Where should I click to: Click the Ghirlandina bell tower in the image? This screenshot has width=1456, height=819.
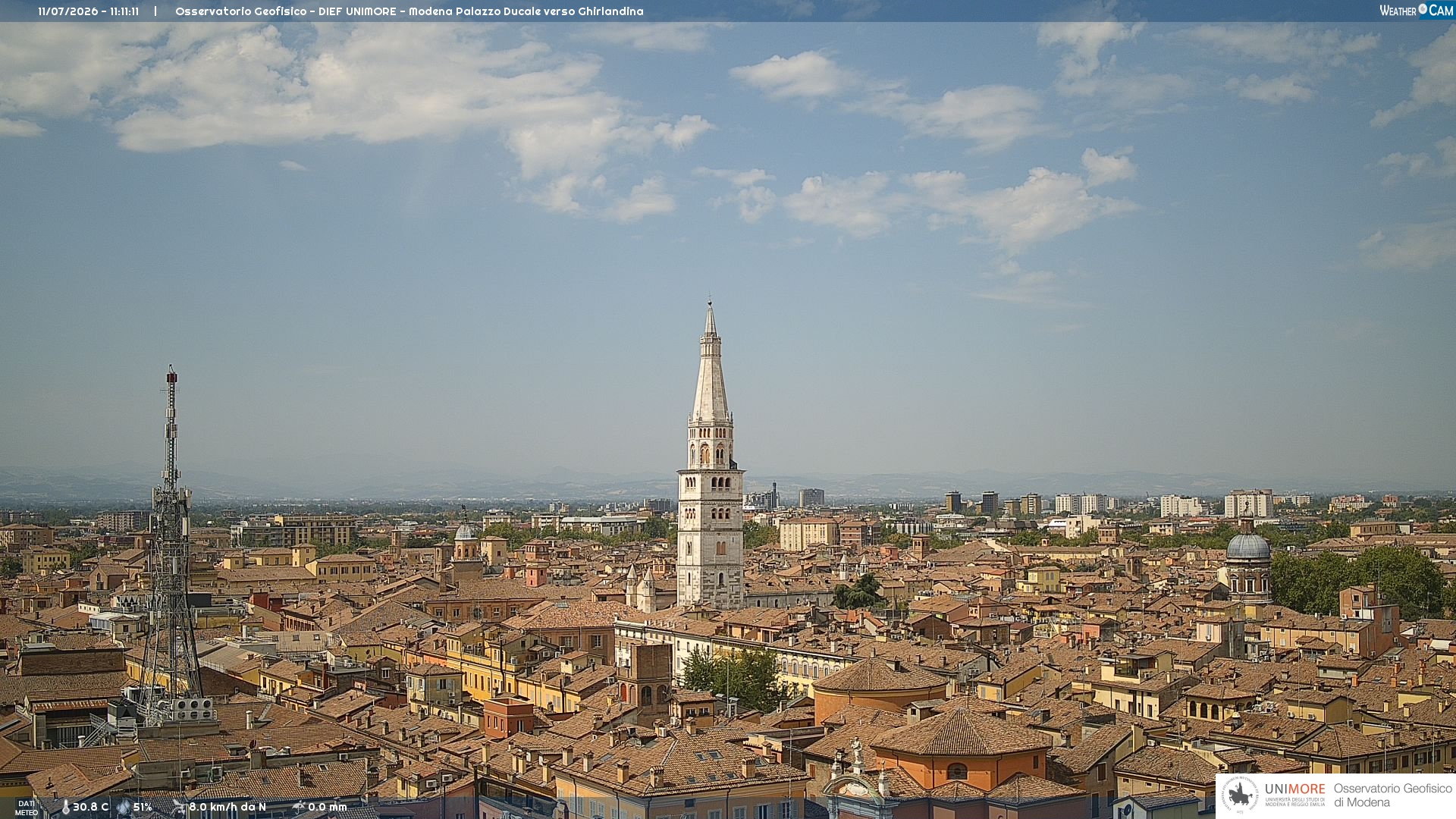click(x=711, y=455)
